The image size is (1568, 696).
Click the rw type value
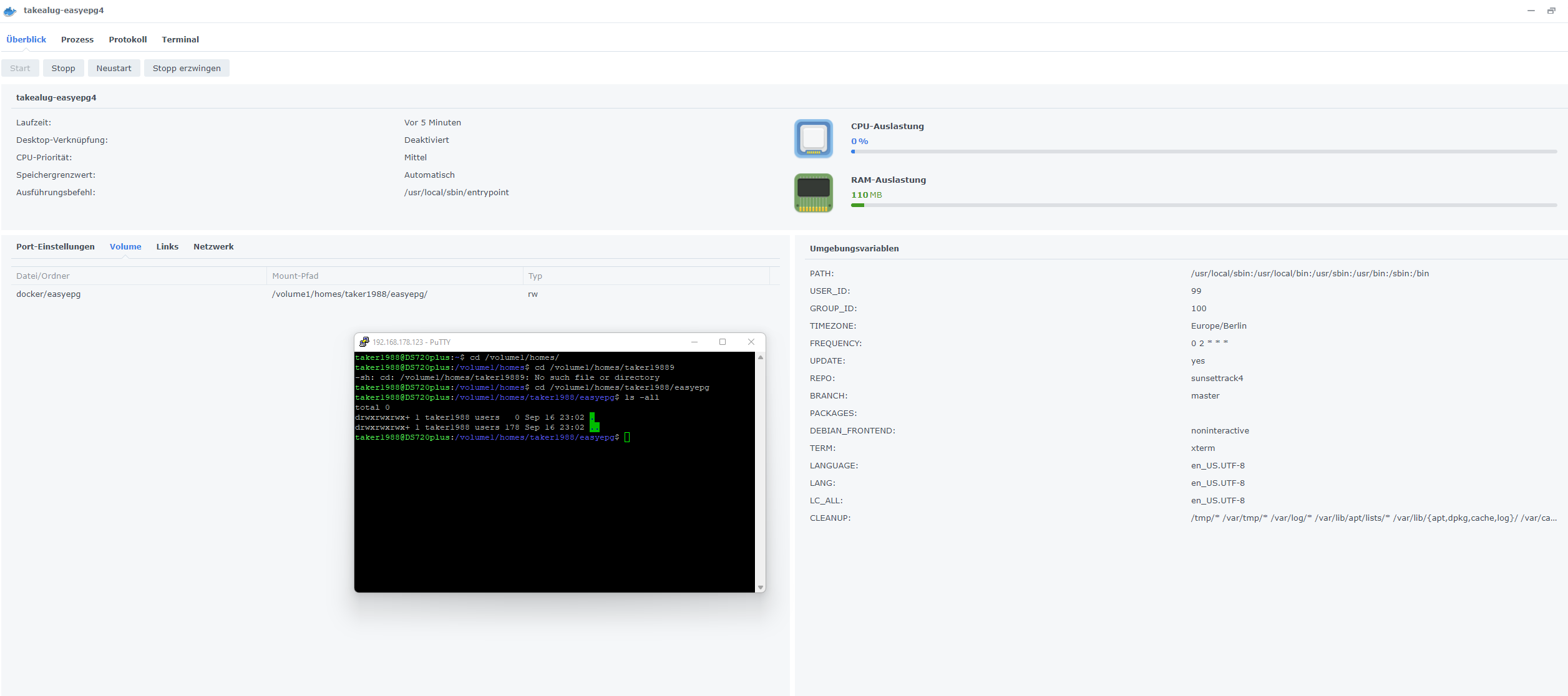(x=532, y=294)
